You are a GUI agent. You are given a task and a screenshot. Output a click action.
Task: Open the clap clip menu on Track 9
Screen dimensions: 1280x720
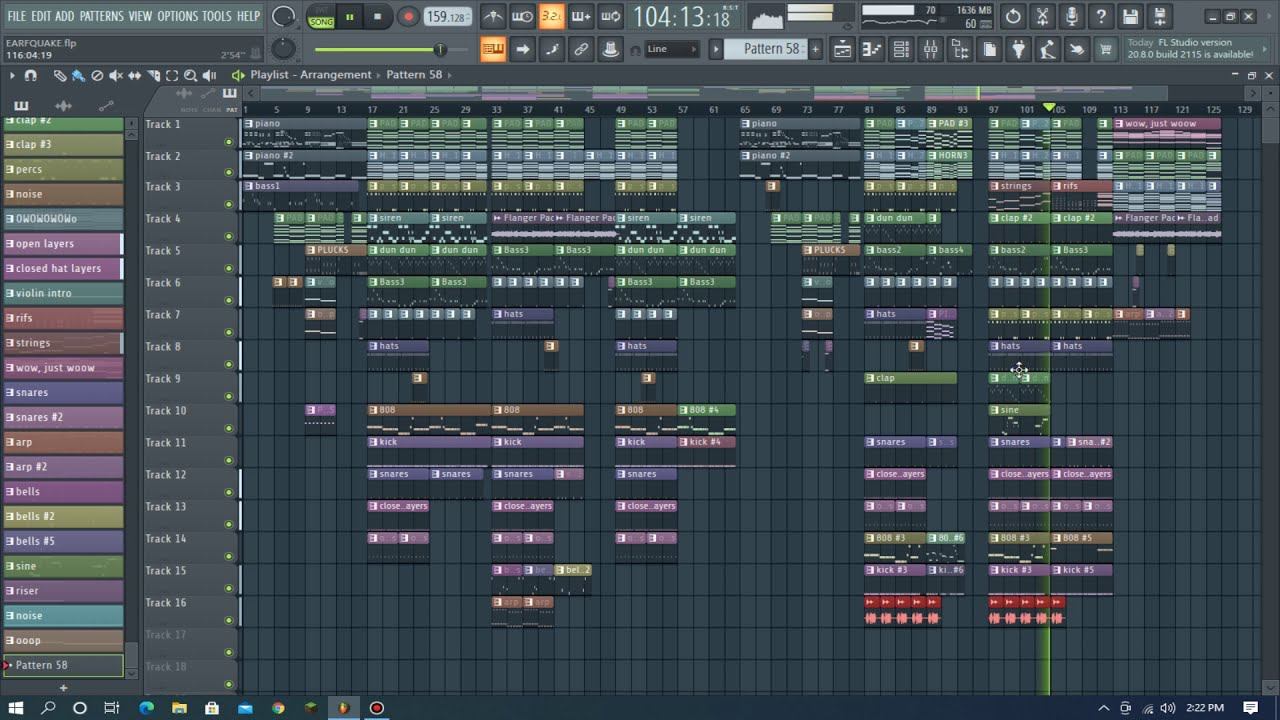(x=870, y=378)
